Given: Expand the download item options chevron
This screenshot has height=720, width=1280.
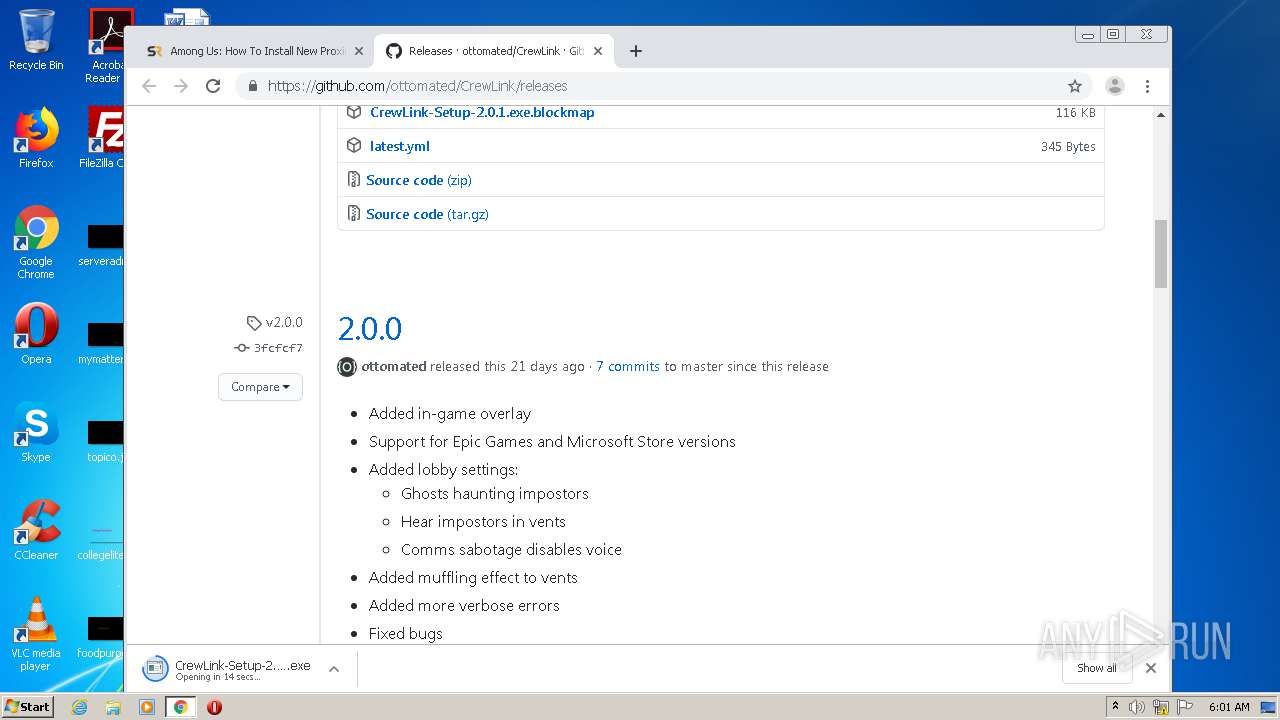Looking at the screenshot, I should (x=334, y=669).
